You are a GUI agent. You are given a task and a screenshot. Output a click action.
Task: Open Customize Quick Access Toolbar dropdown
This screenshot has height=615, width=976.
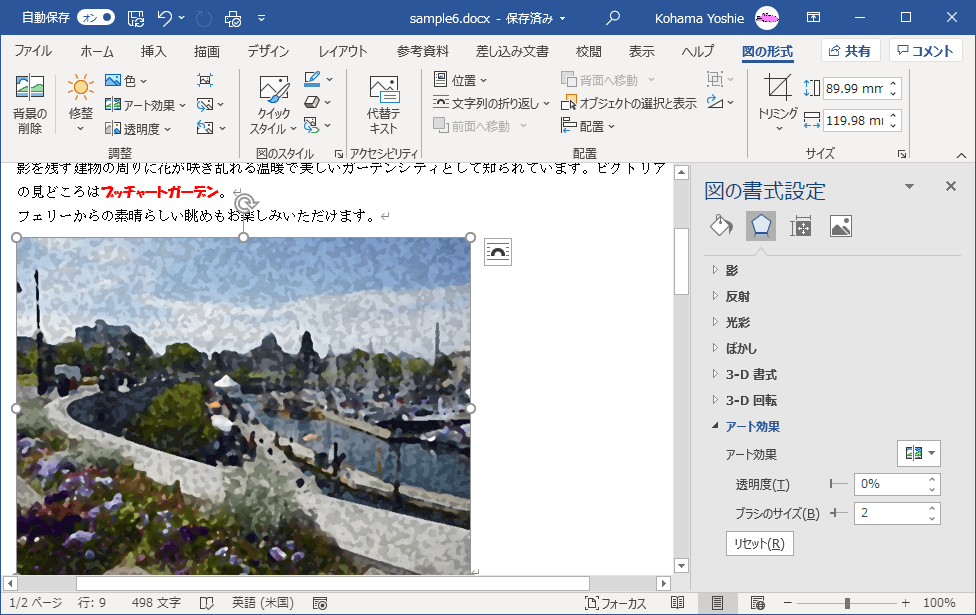(261, 18)
